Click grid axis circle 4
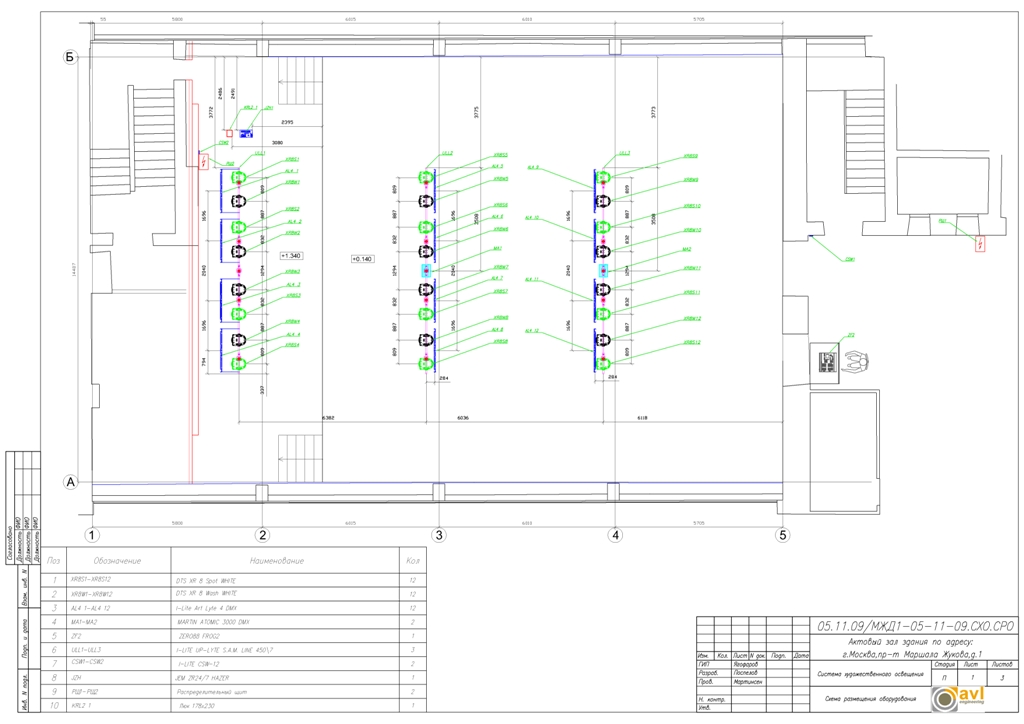The width and height of the screenshot is (1024, 724). 615,535
